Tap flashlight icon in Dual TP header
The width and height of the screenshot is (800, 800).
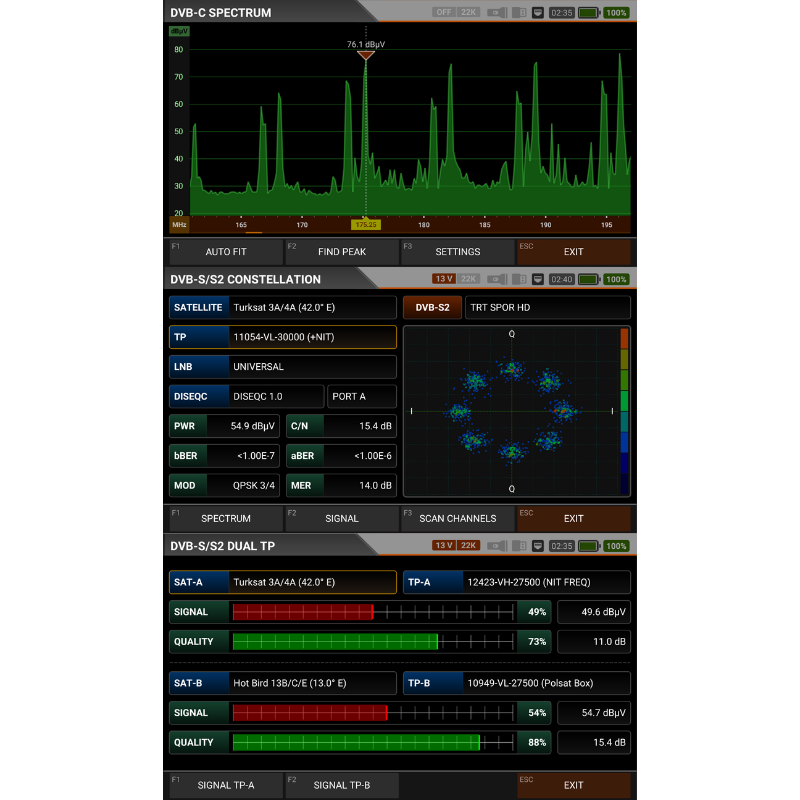click(x=497, y=546)
